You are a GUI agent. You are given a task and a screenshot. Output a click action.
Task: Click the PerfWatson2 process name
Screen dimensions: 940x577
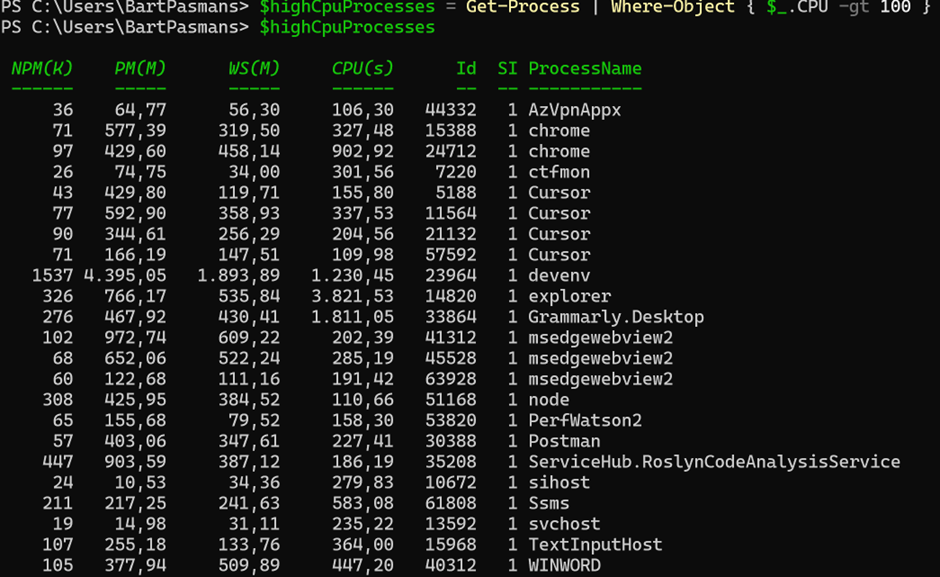pos(585,420)
